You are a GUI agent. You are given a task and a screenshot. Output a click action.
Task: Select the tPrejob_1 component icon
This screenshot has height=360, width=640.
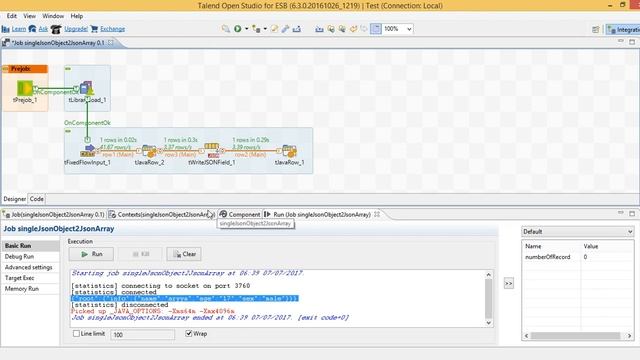25,88
